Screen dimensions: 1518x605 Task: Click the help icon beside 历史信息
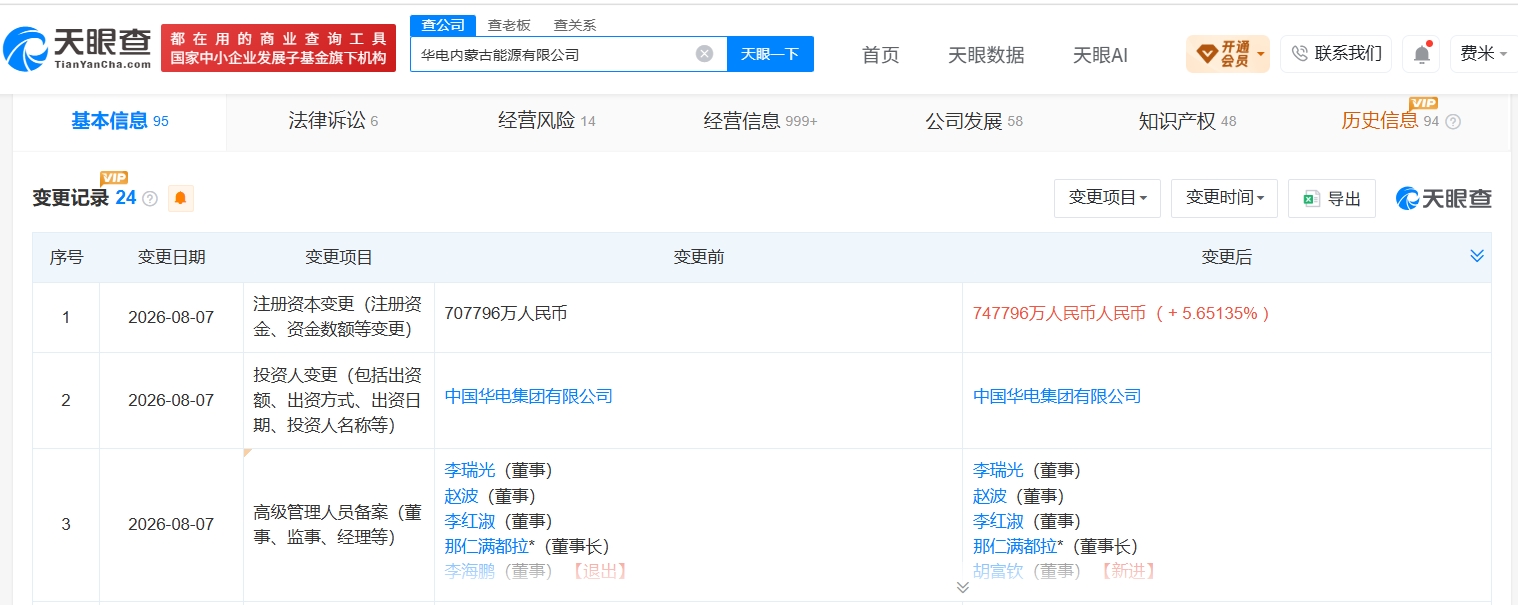click(x=1453, y=122)
